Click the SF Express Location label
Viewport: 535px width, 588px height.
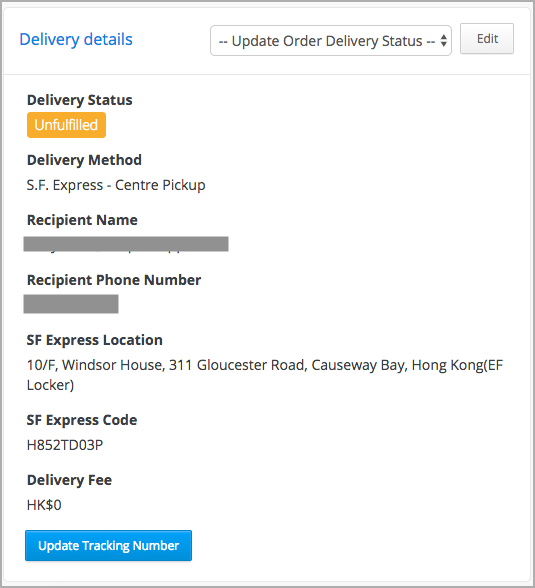click(94, 340)
